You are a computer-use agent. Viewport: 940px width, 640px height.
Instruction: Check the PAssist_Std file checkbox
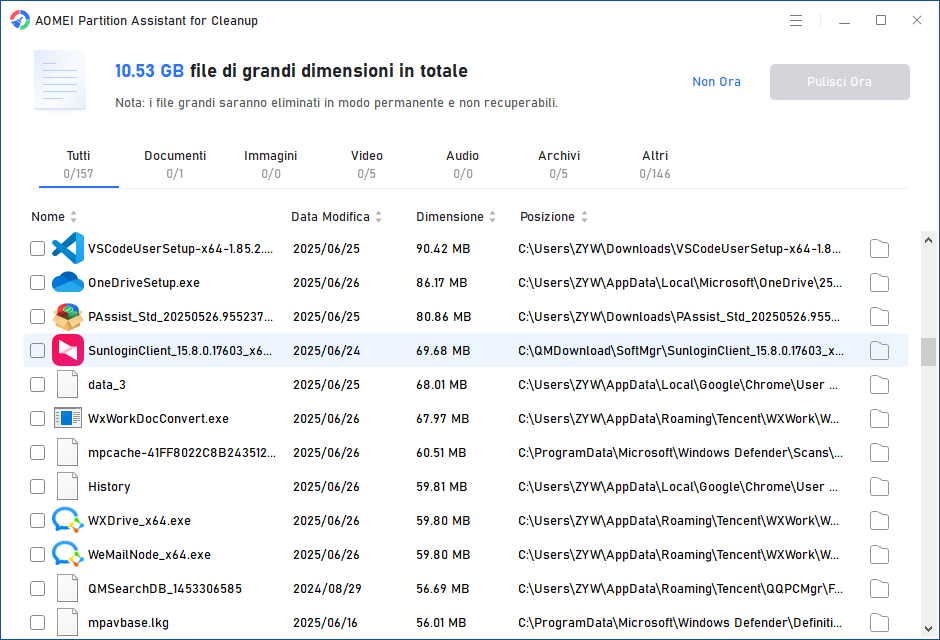click(37, 316)
